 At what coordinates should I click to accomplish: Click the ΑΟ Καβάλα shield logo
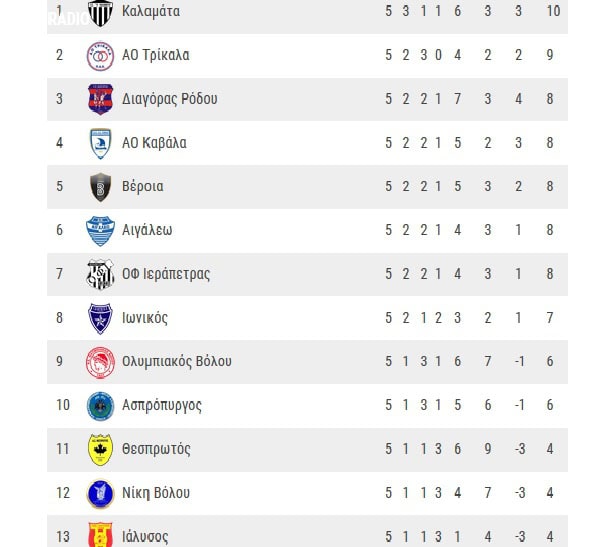[100, 144]
